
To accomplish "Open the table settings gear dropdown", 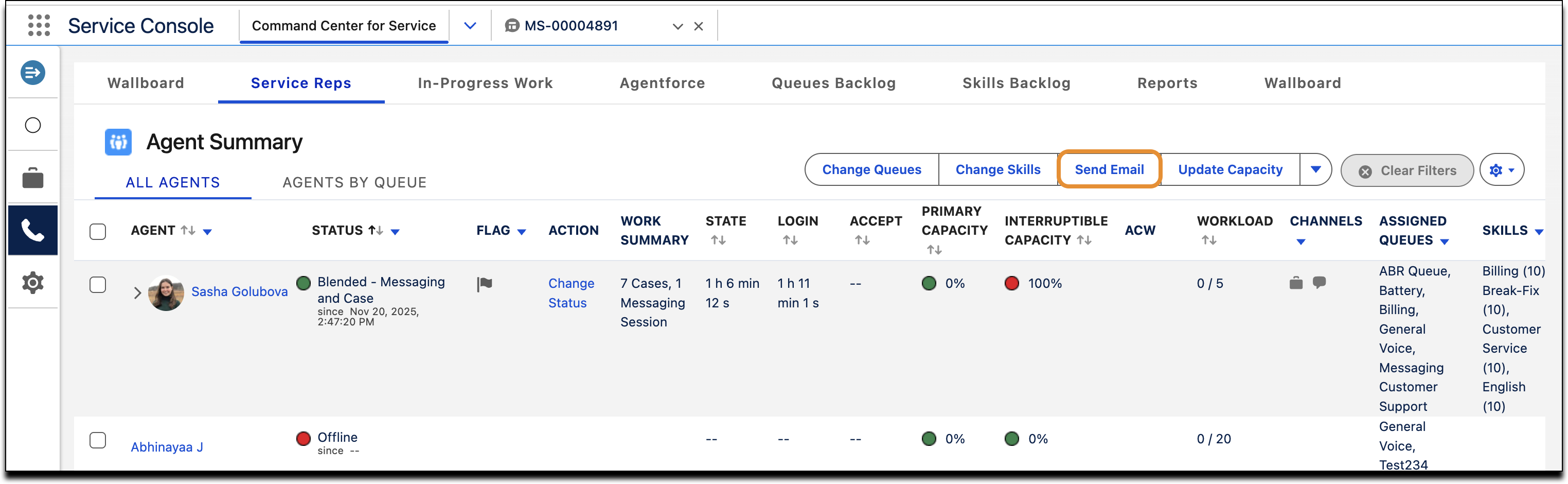I will point(1502,170).
